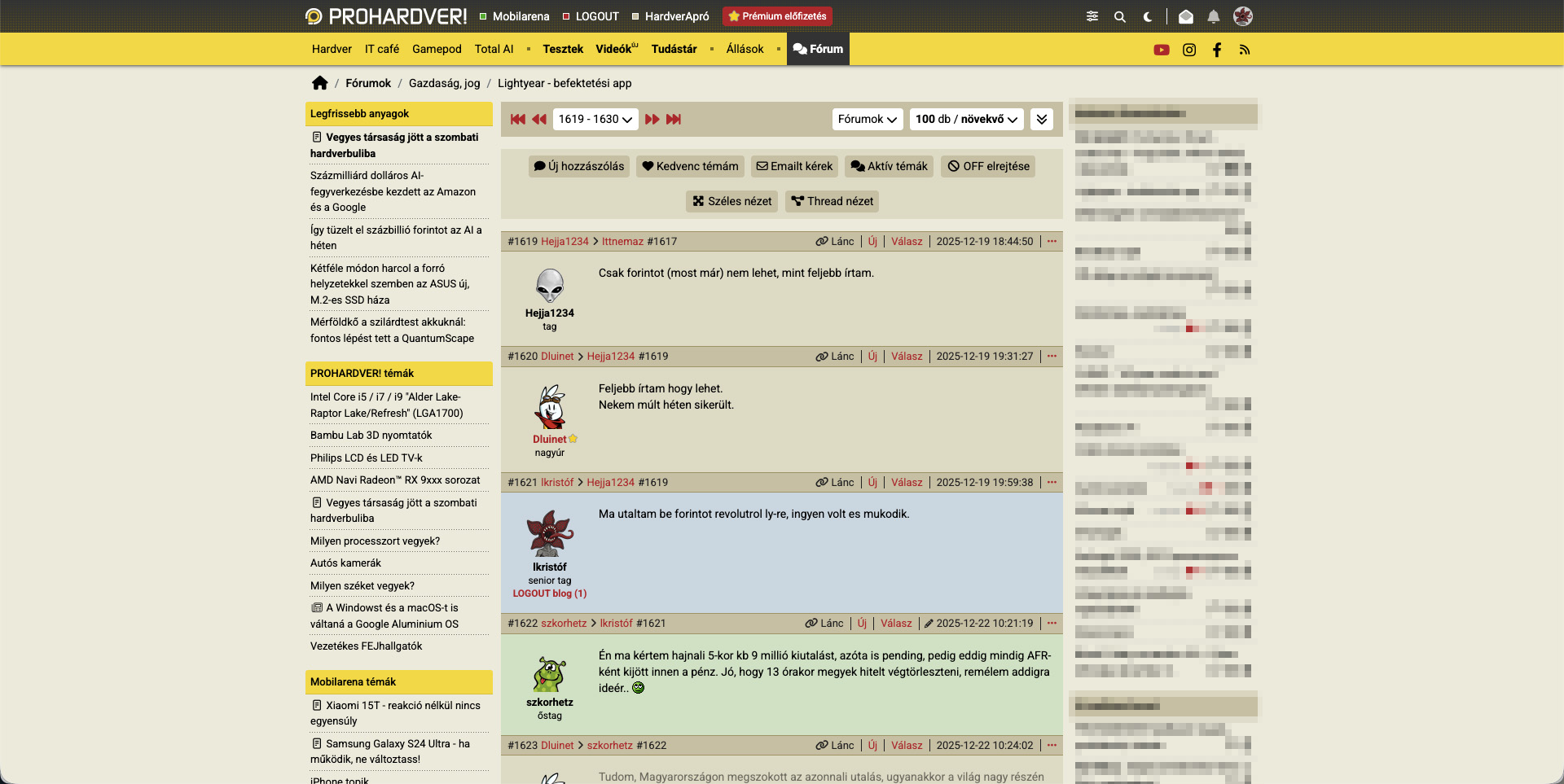The height and width of the screenshot is (784, 1564).
Task: Jump to last page of thread
Action: (673, 119)
